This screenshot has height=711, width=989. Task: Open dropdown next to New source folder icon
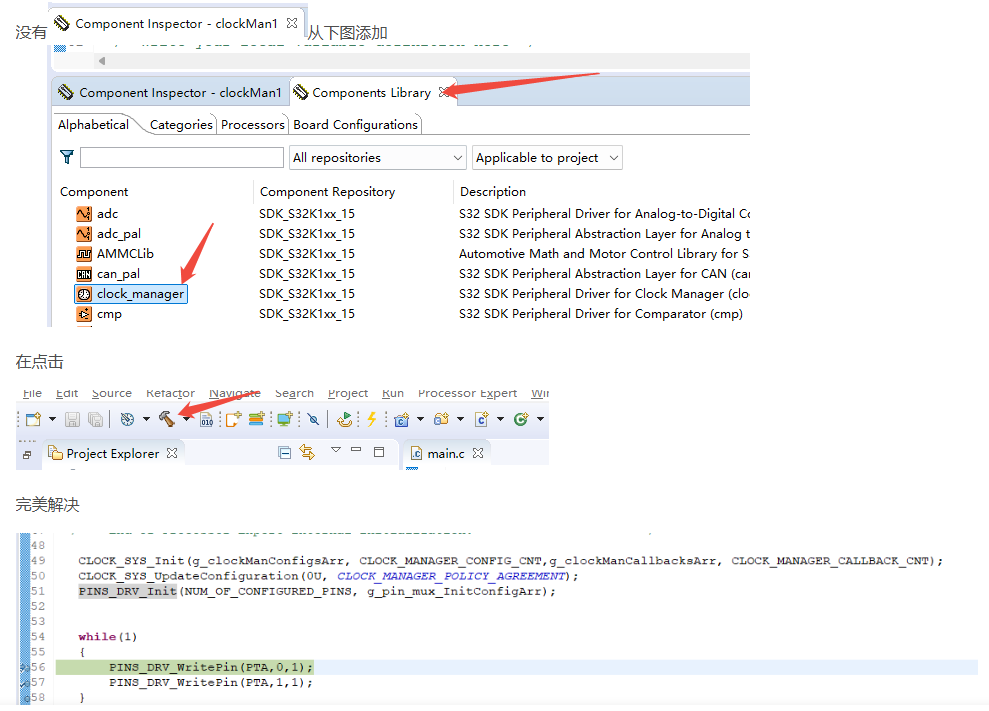pyautogui.click(x=460, y=419)
